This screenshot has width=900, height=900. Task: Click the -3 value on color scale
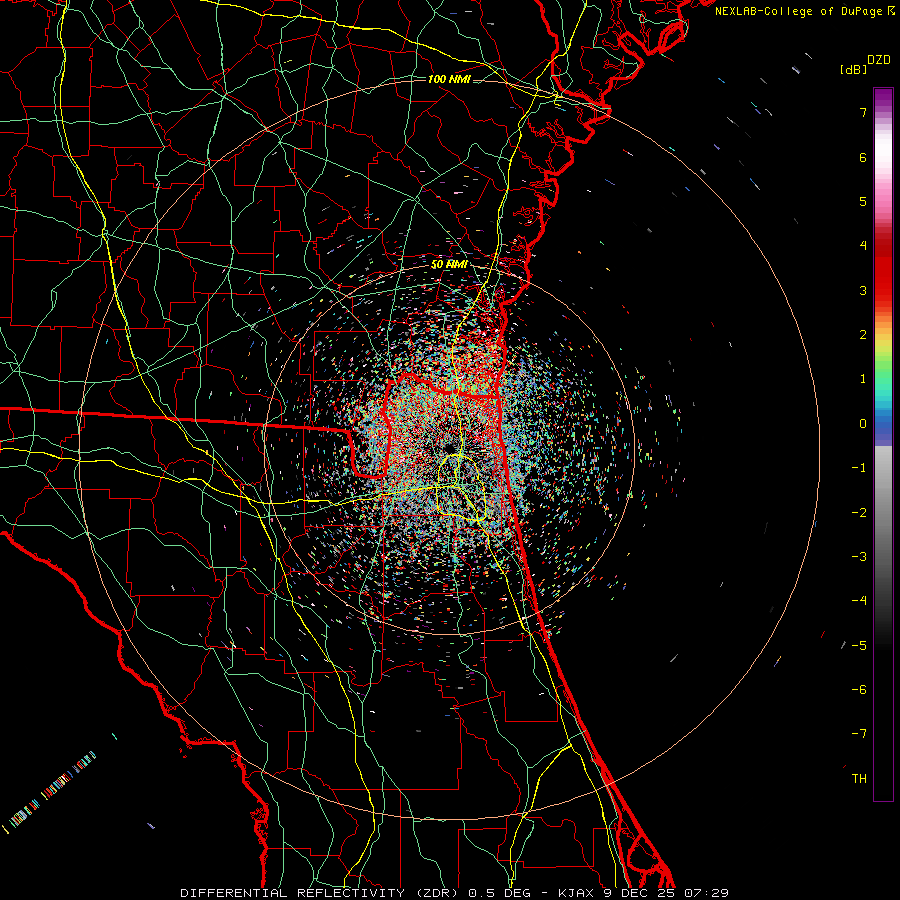pyautogui.click(x=859, y=557)
